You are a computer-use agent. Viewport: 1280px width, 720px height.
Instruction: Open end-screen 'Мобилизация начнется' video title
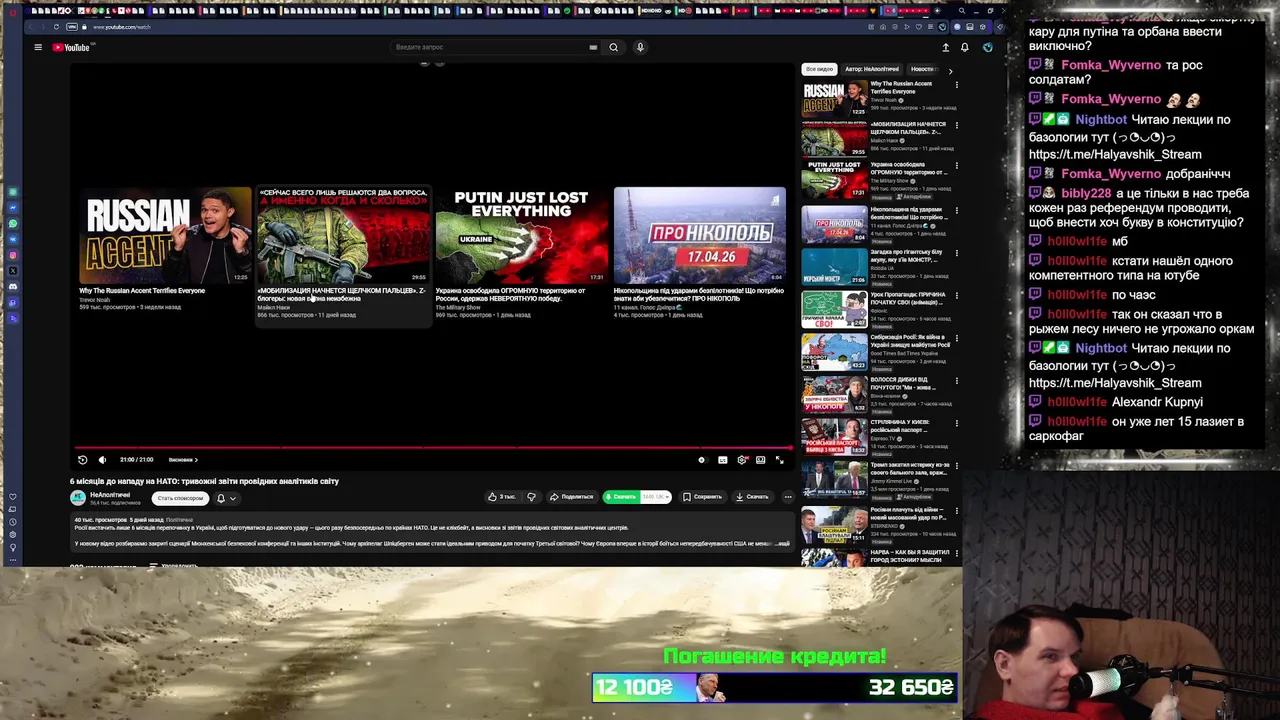[x=341, y=295]
